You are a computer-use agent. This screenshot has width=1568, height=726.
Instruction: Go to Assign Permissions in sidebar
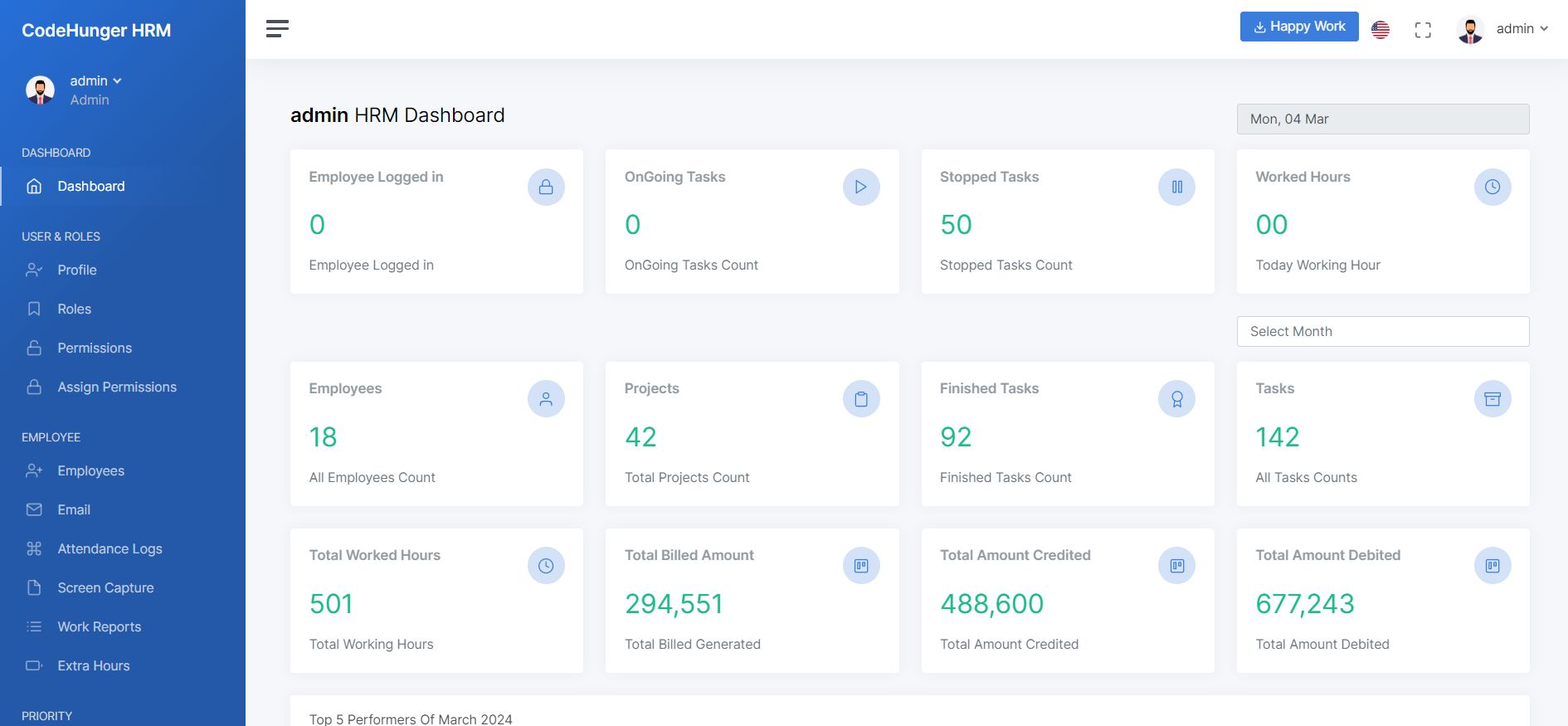[x=117, y=387]
